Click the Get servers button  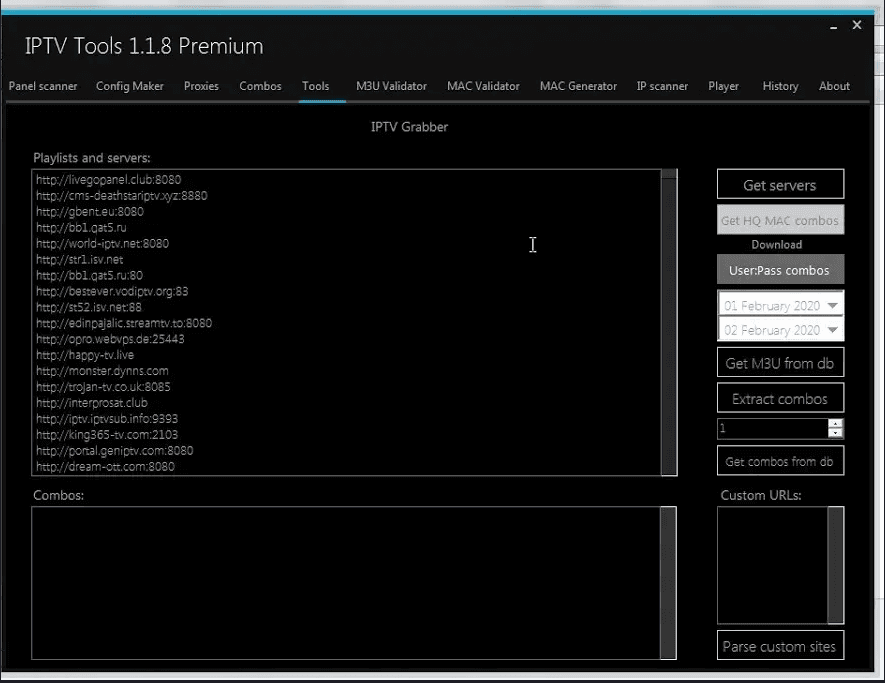pos(780,184)
